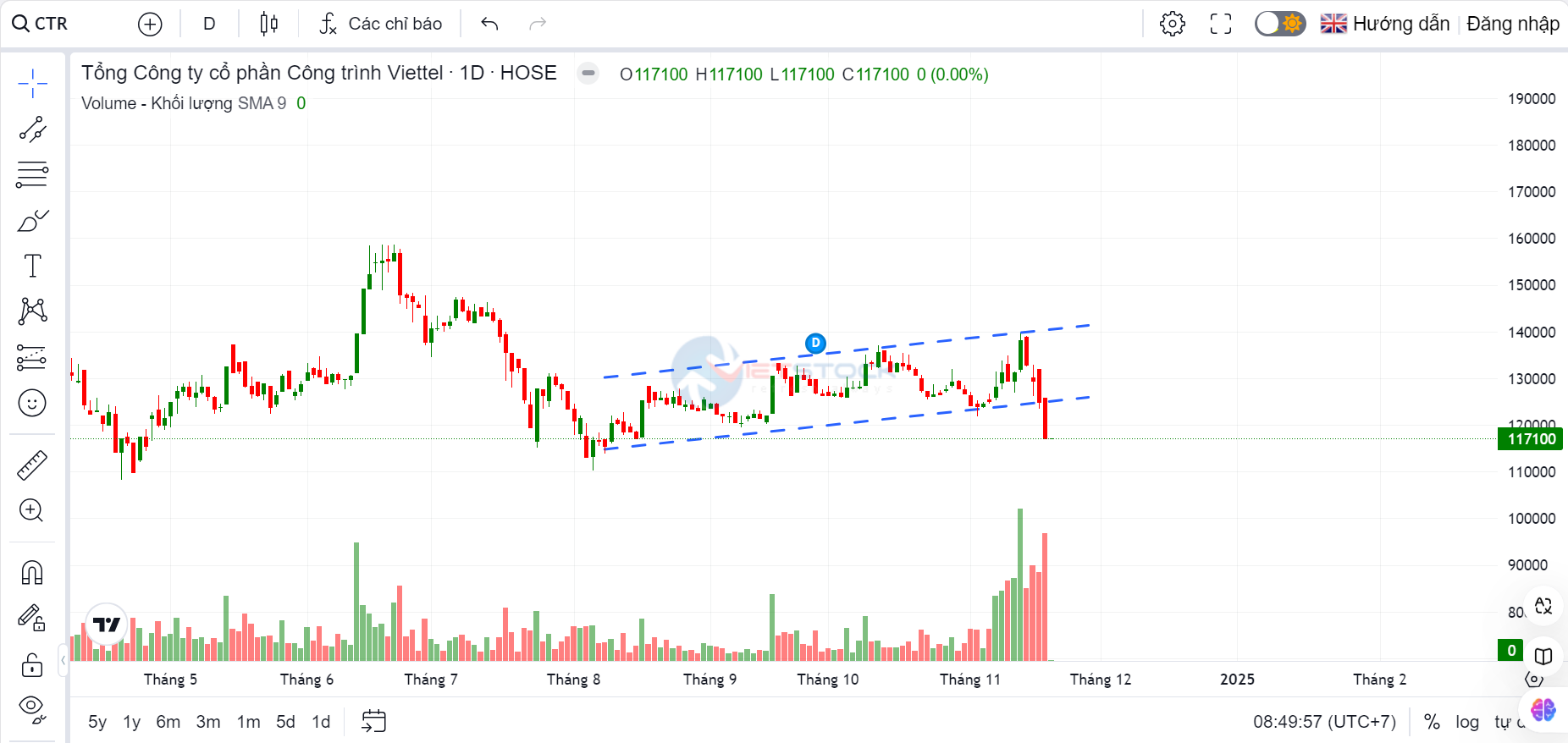Click the chart title Tổng Công ty Viettel
1568x743 pixels.
(319, 73)
